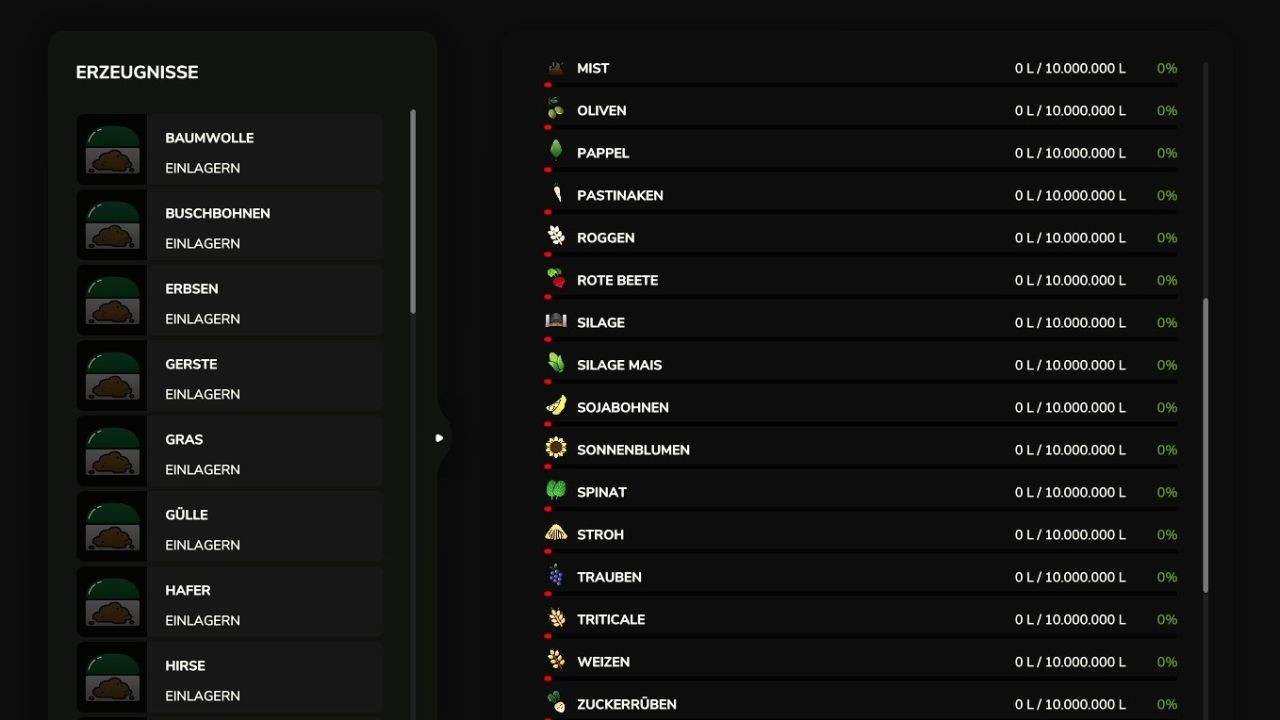
Task: Click the Silage bunker icon
Action: coord(556,321)
